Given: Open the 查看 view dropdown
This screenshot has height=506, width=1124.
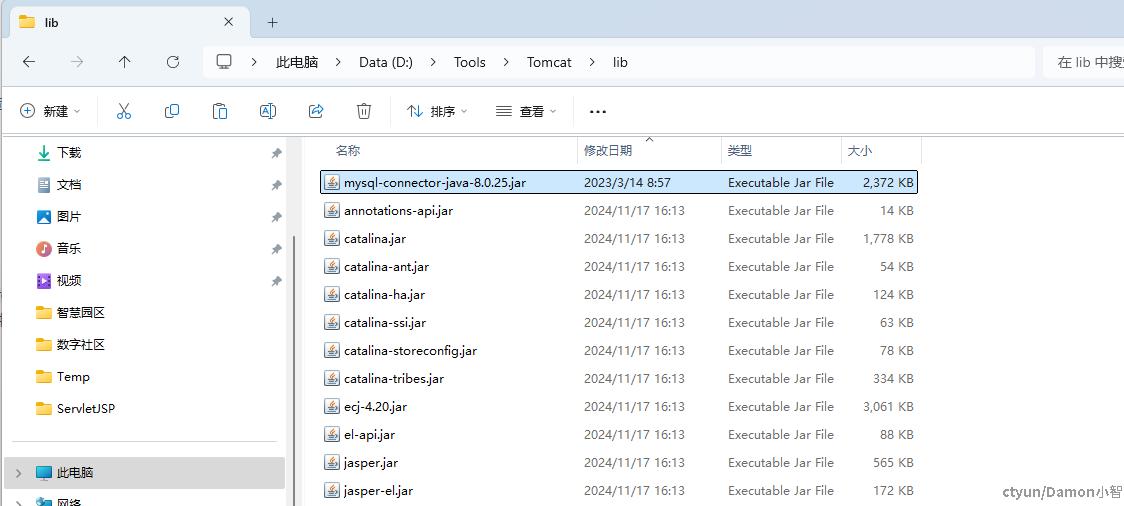Looking at the screenshot, I should click(526, 111).
